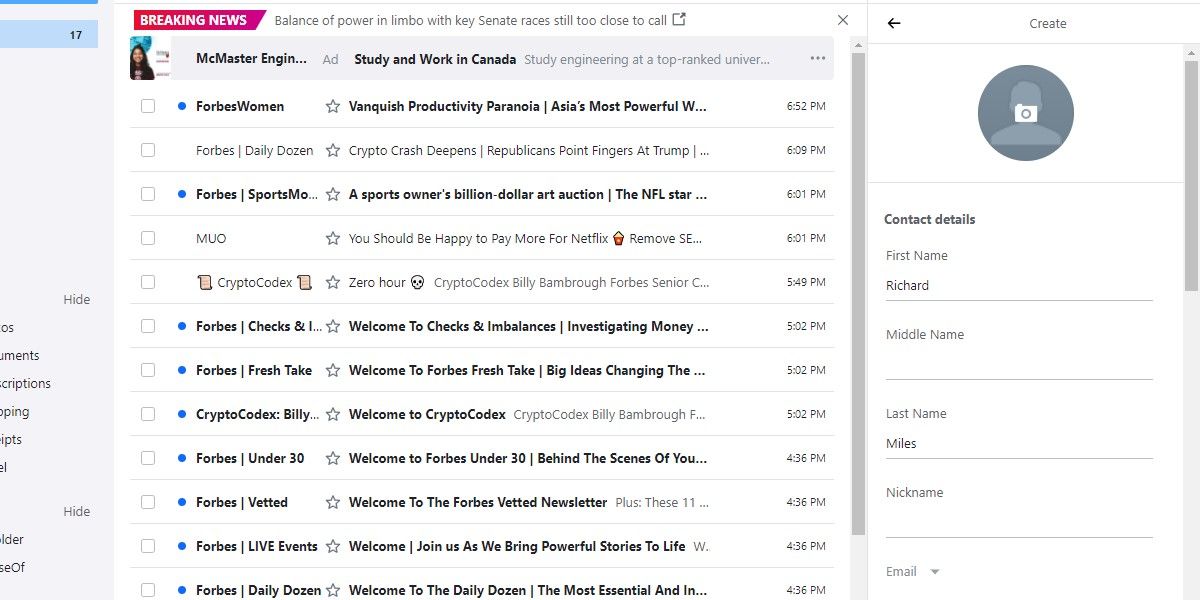Star the MUO Netflix email

[x=332, y=238]
